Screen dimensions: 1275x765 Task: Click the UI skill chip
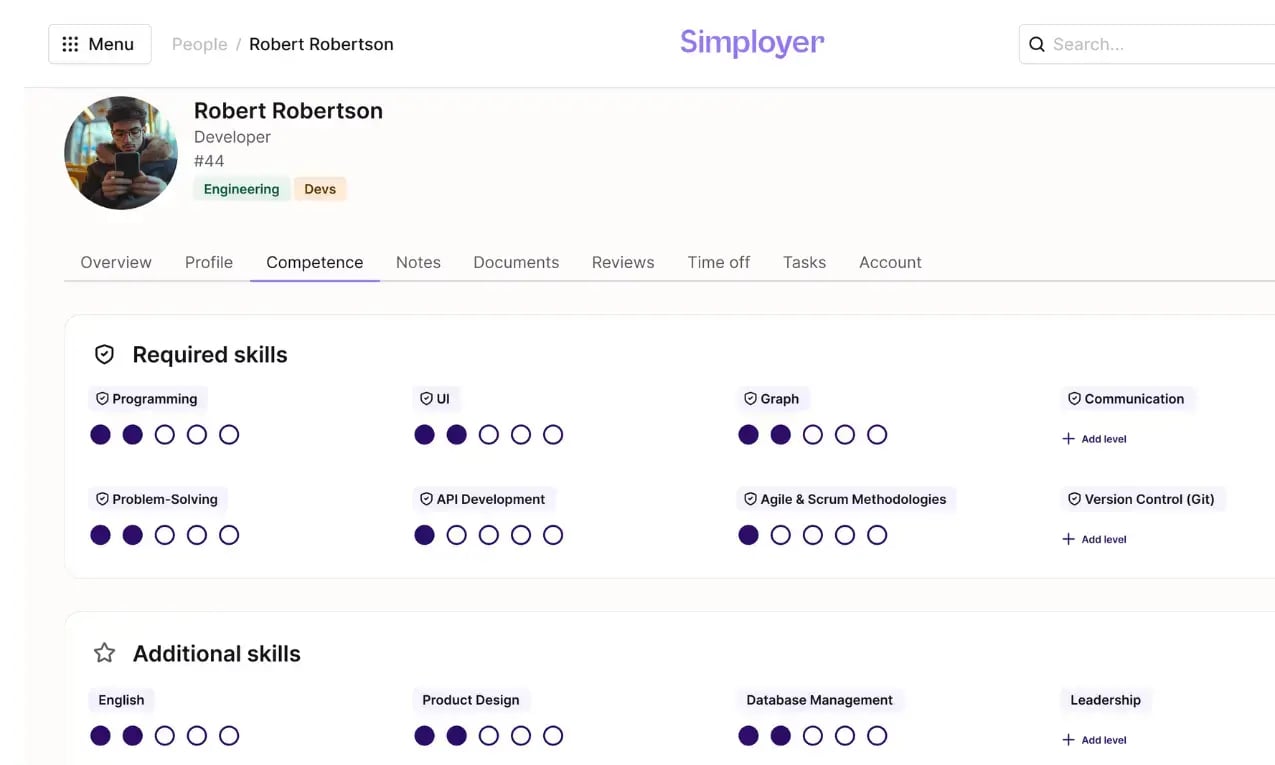pos(435,398)
